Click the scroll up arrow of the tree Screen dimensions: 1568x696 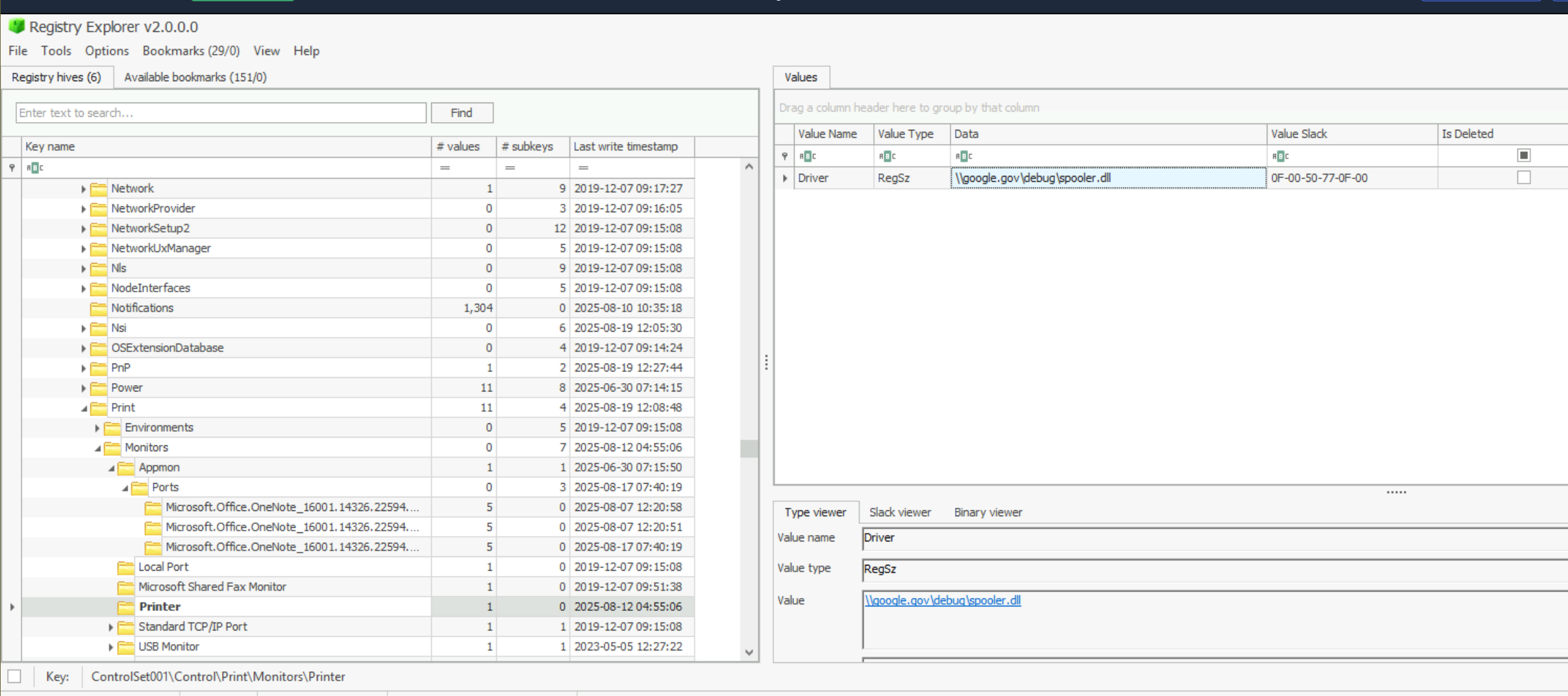coord(749,167)
